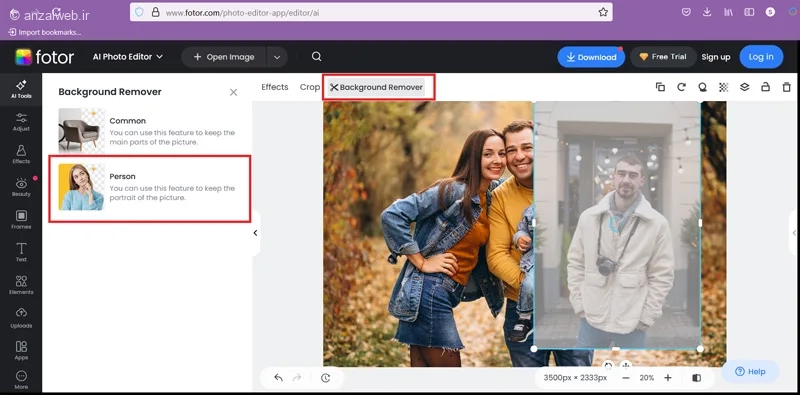Image resolution: width=800 pixels, height=395 pixels.
Task: Open the Effects sidebar tool
Action: click(21, 155)
